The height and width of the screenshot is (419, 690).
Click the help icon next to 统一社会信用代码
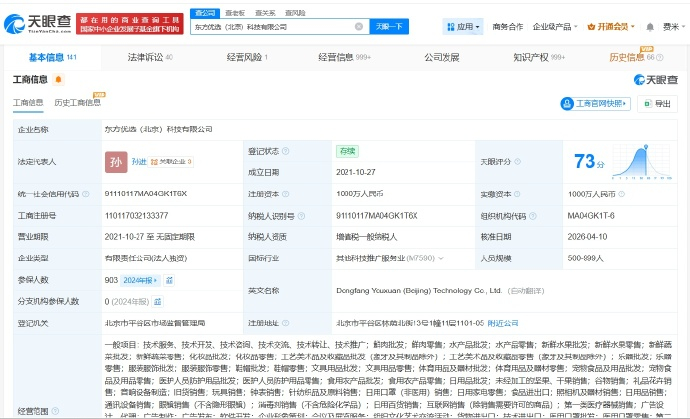tap(85, 193)
